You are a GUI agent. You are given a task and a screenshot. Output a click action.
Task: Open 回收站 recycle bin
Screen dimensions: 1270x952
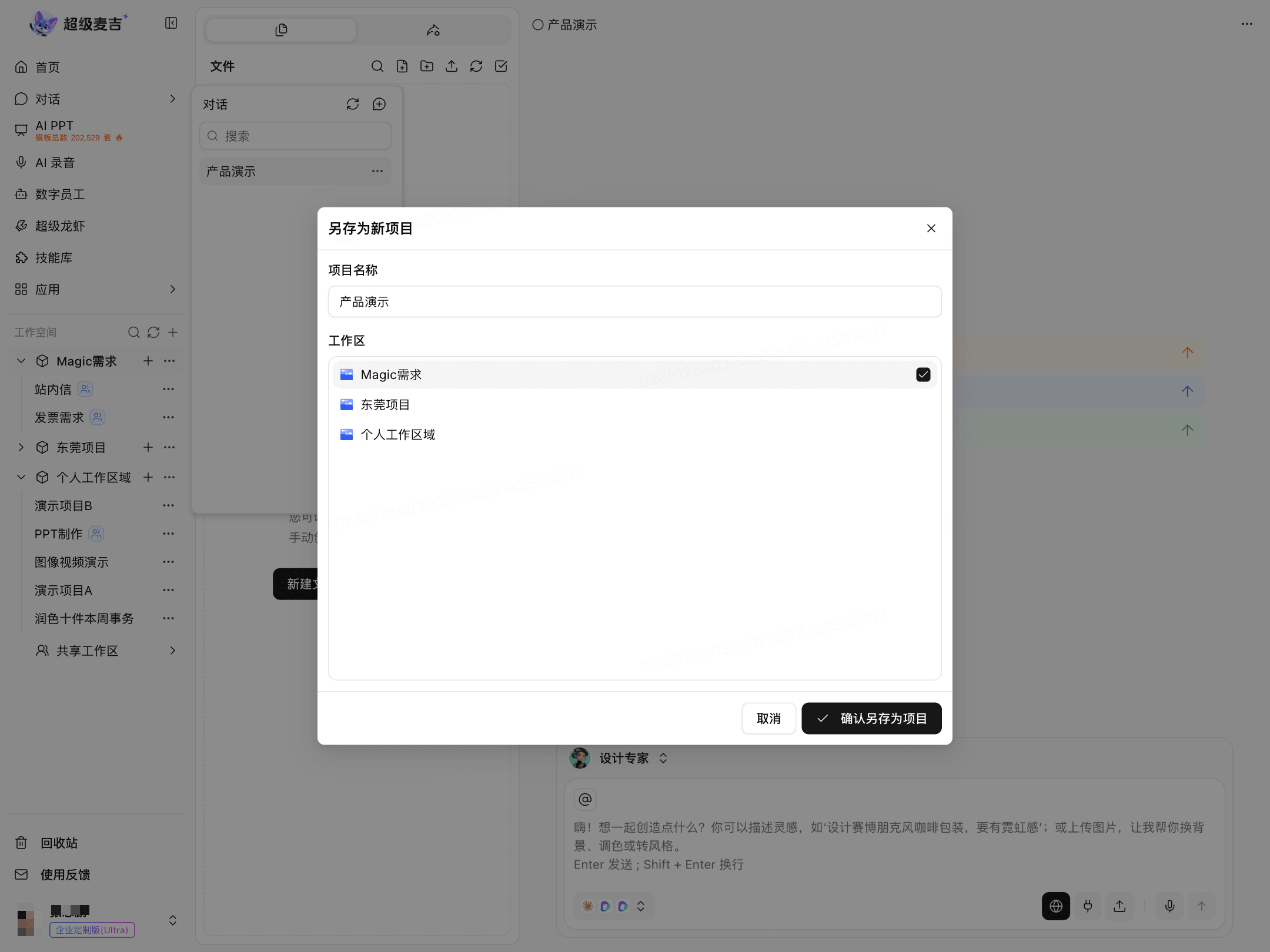pyautogui.click(x=59, y=843)
